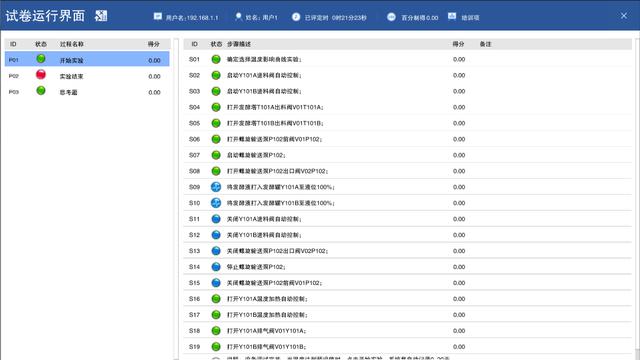This screenshot has height=360, width=640.
Task: Click the clock icon for elapsed time
Action: tap(296, 17)
